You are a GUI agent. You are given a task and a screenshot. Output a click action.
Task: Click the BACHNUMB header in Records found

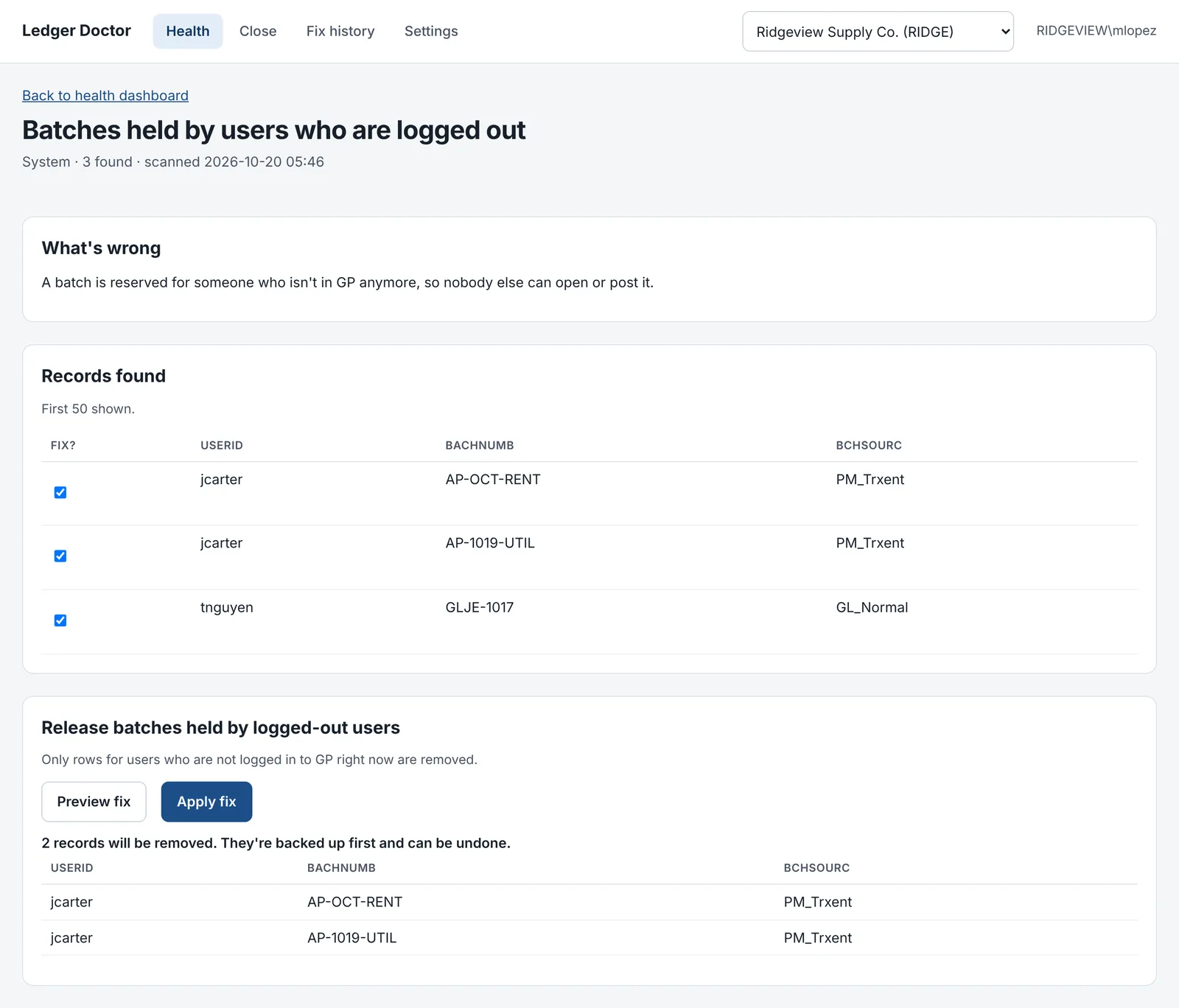480,445
